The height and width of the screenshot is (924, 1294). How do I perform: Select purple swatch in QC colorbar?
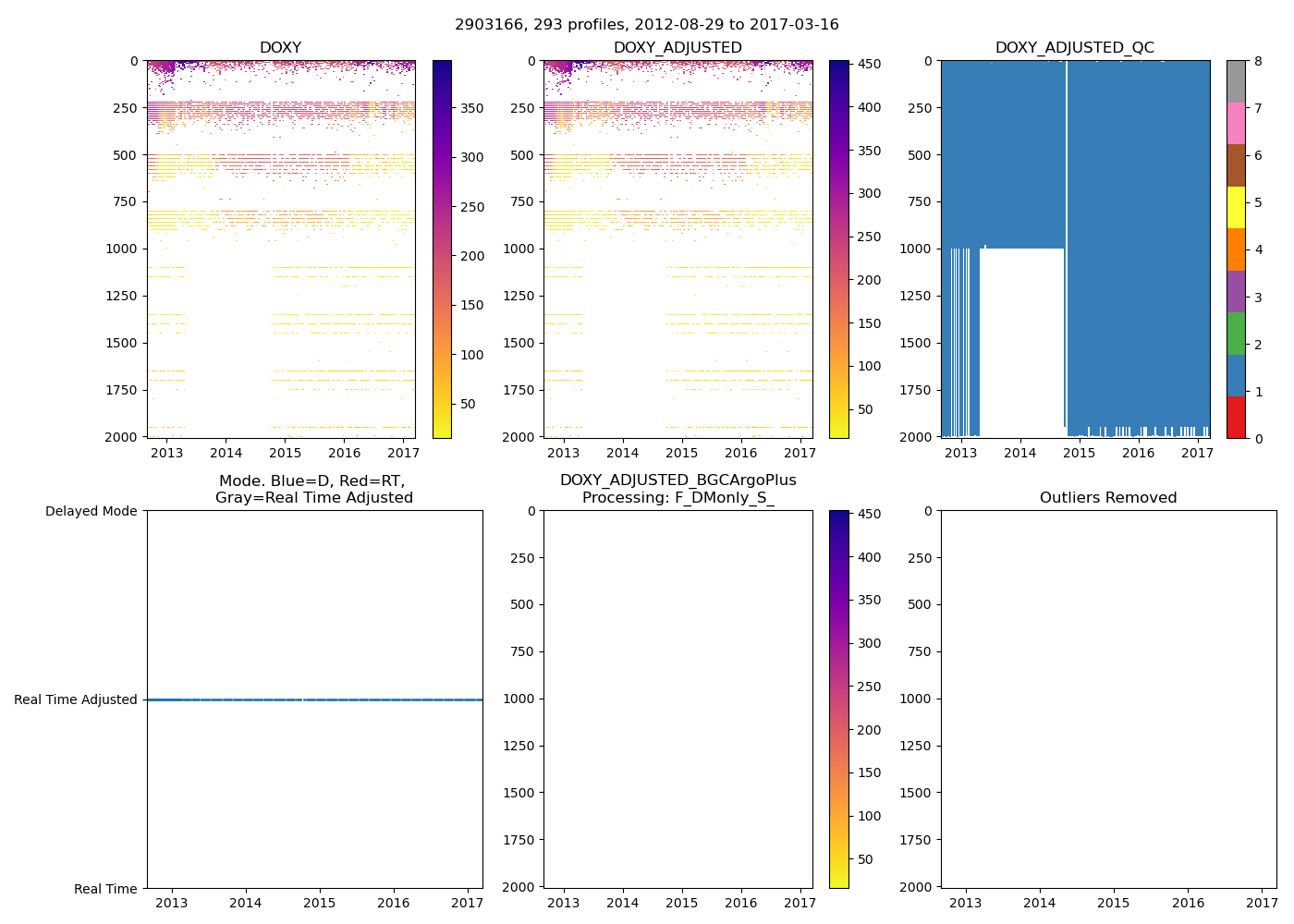pos(1236,291)
